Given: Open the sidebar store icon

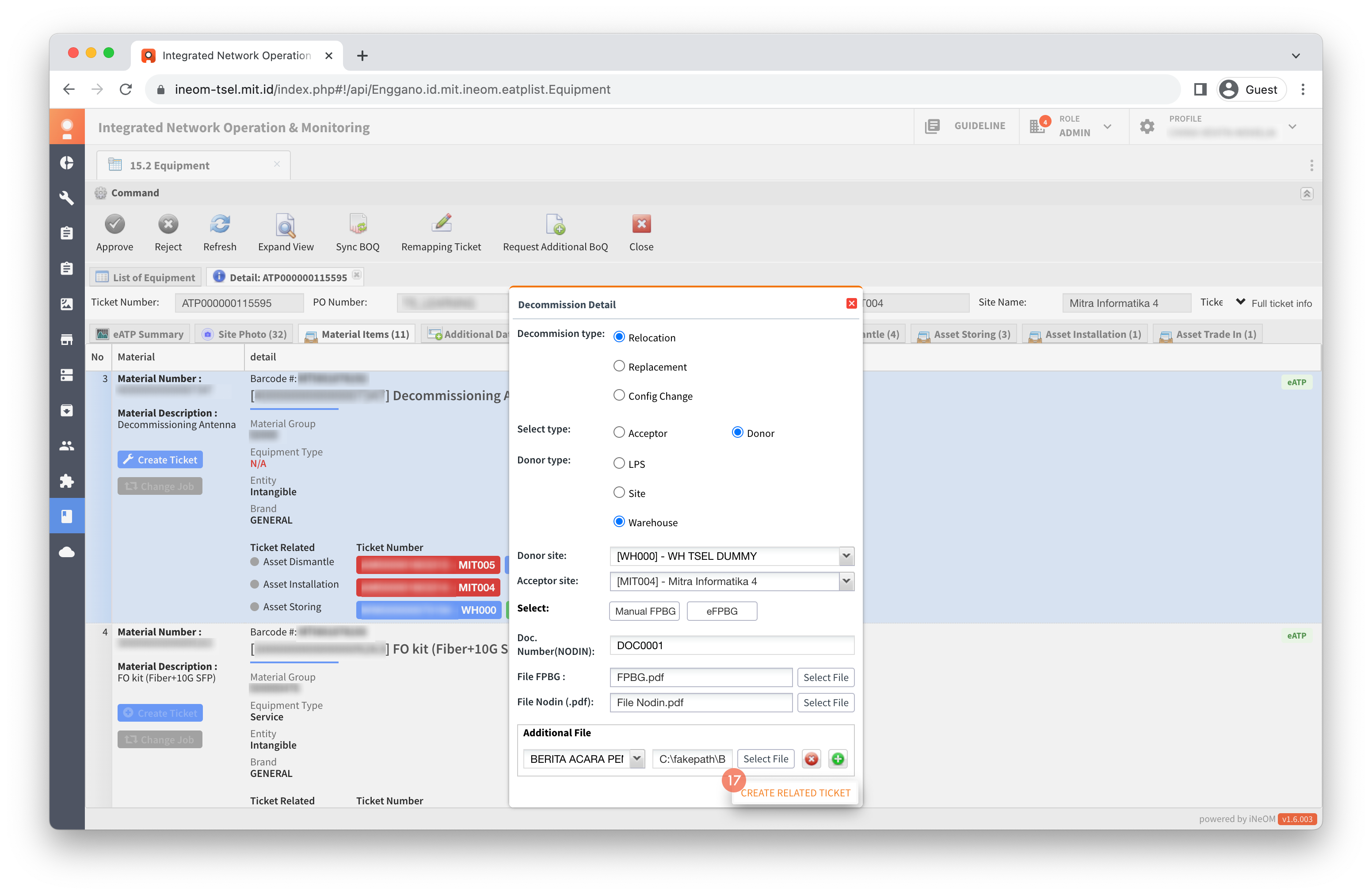Looking at the screenshot, I should (x=67, y=340).
